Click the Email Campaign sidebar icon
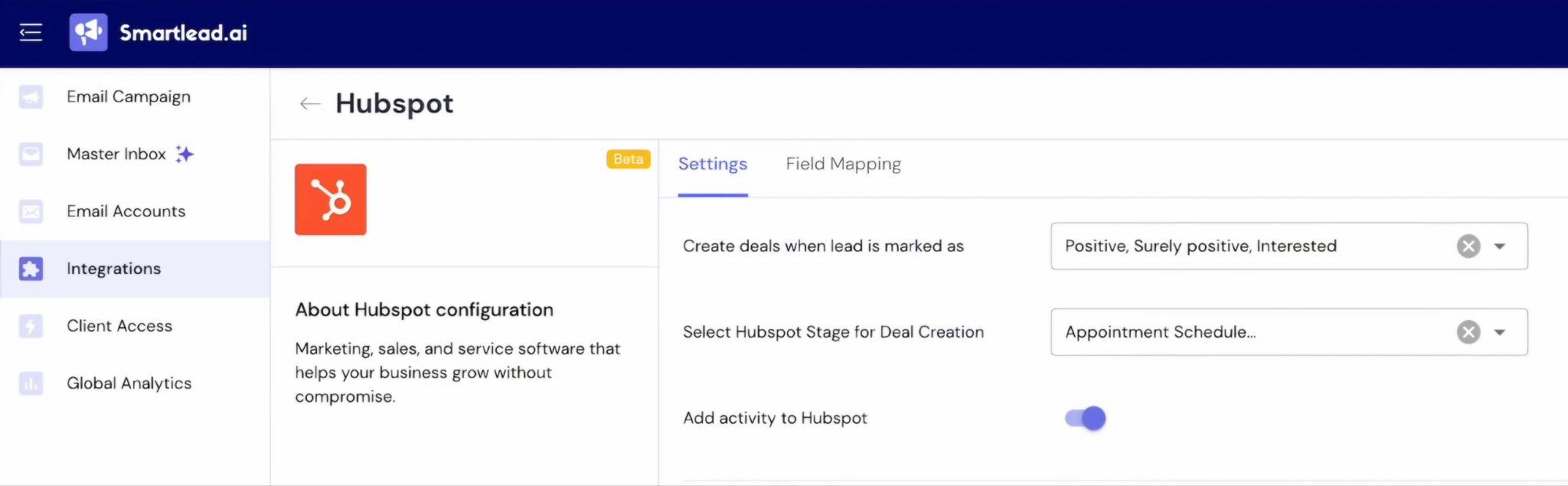 [31, 97]
